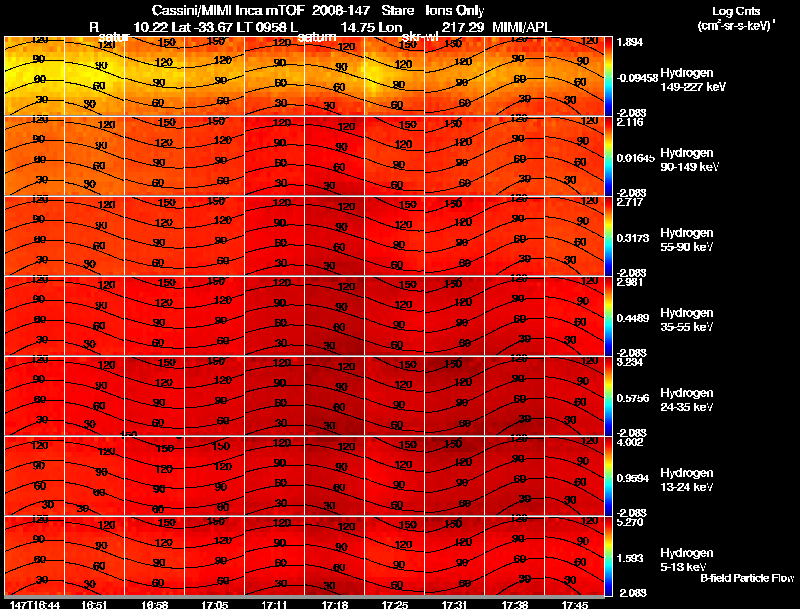Click the '2.717' colorbar maximum value

630,202
